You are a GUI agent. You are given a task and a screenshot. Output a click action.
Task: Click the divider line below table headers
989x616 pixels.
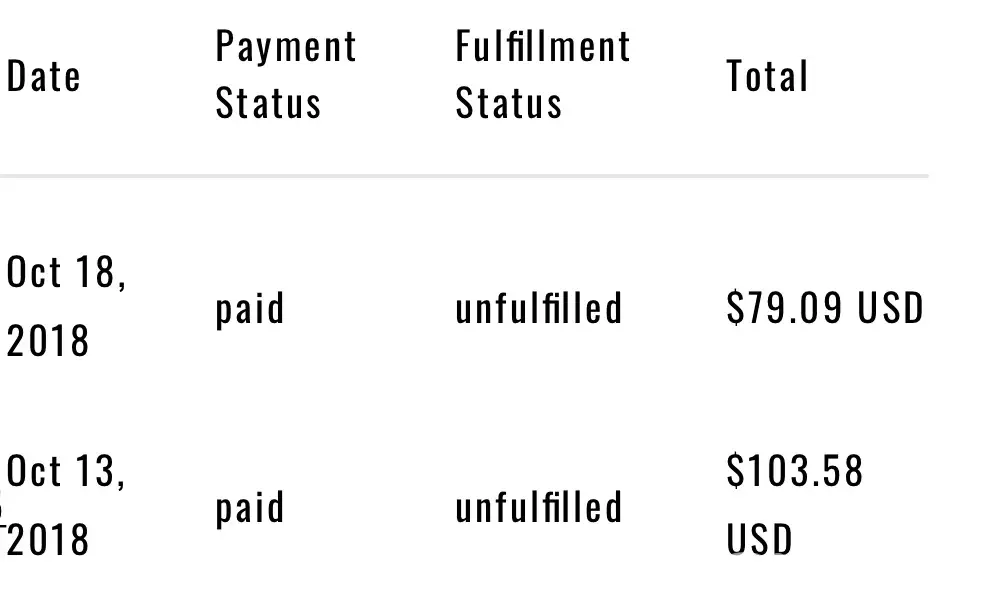point(464,177)
